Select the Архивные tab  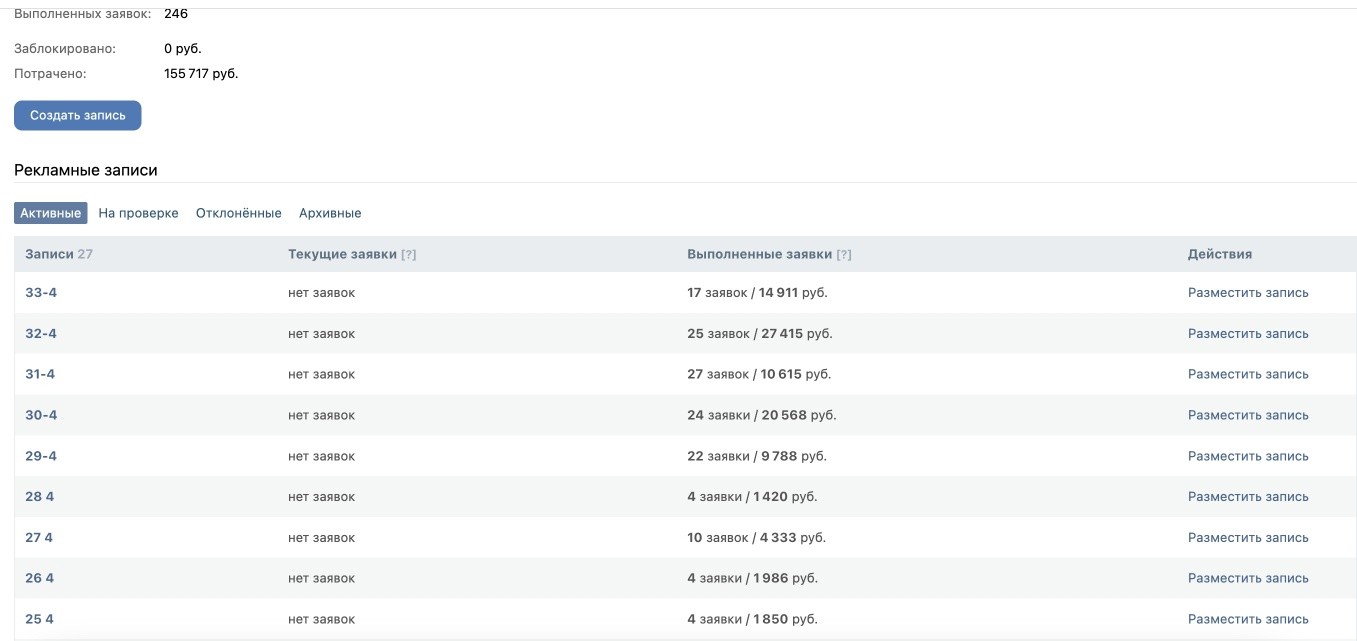pos(330,213)
